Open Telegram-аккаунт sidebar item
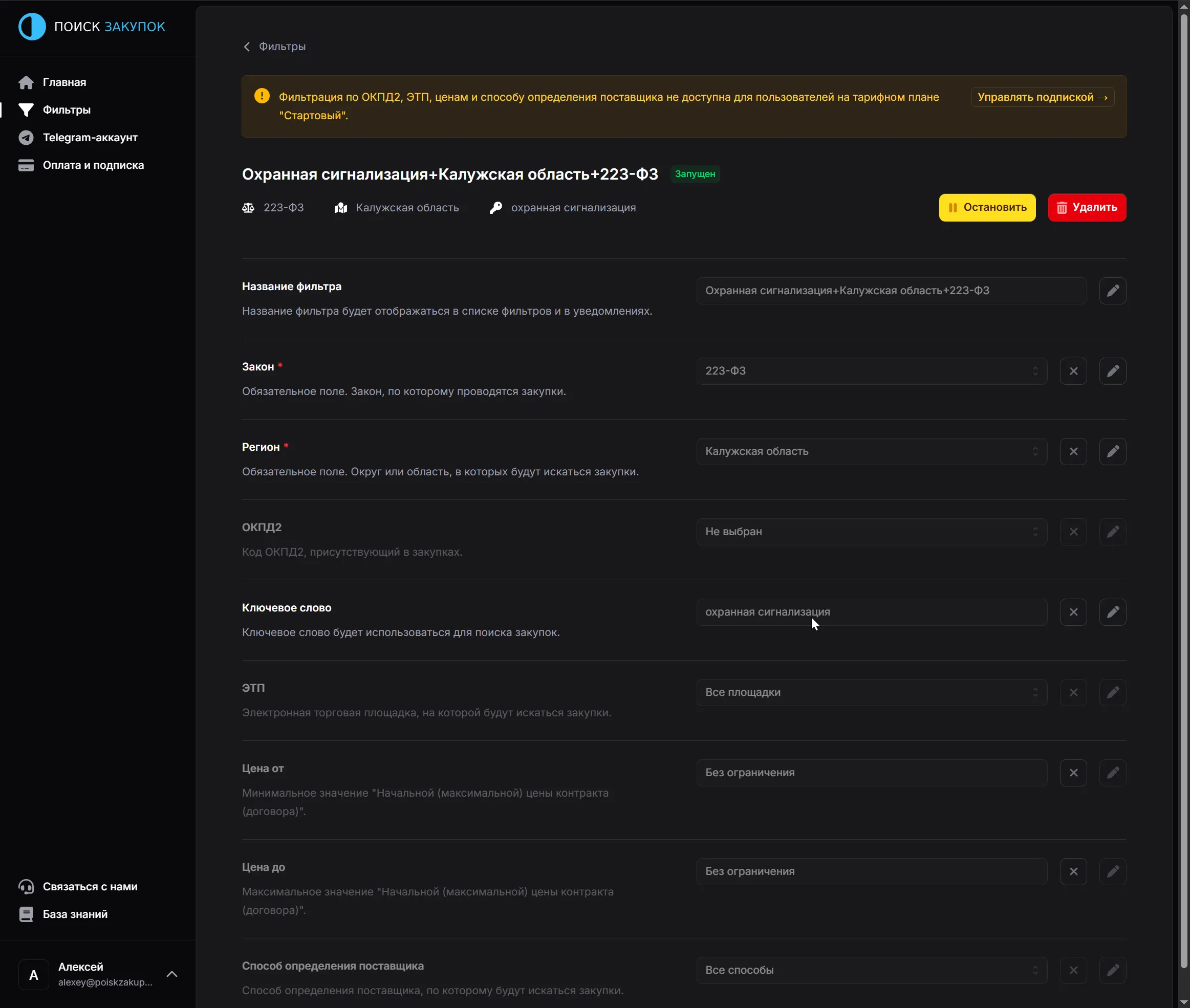 tap(90, 138)
